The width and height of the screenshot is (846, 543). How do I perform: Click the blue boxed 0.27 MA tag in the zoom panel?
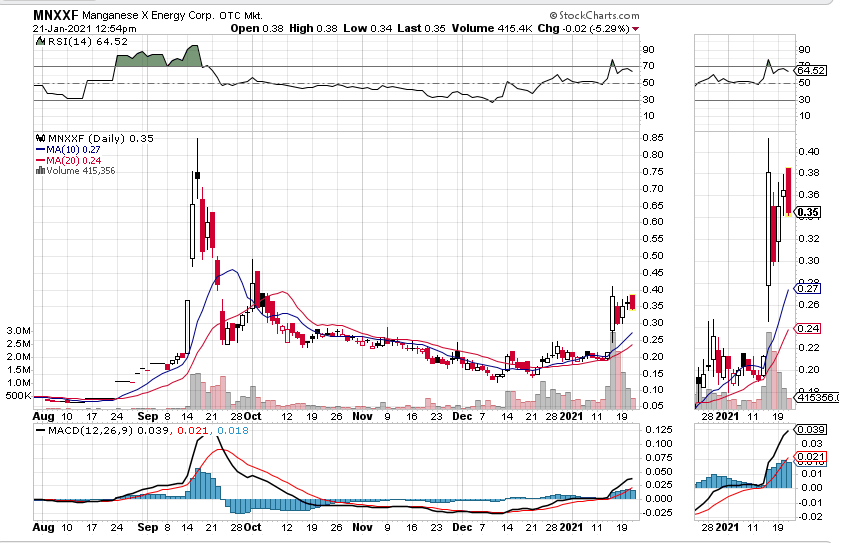[808, 289]
